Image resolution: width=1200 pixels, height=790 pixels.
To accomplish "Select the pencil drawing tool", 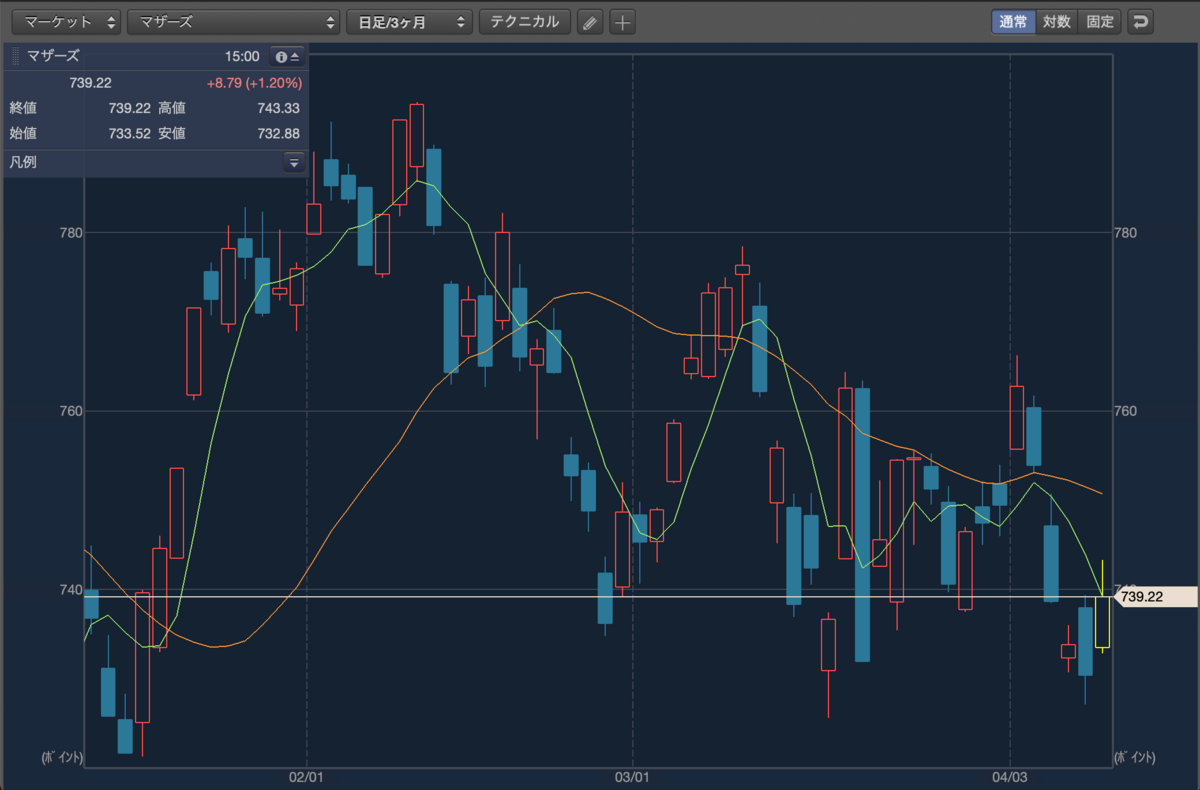I will pos(590,22).
